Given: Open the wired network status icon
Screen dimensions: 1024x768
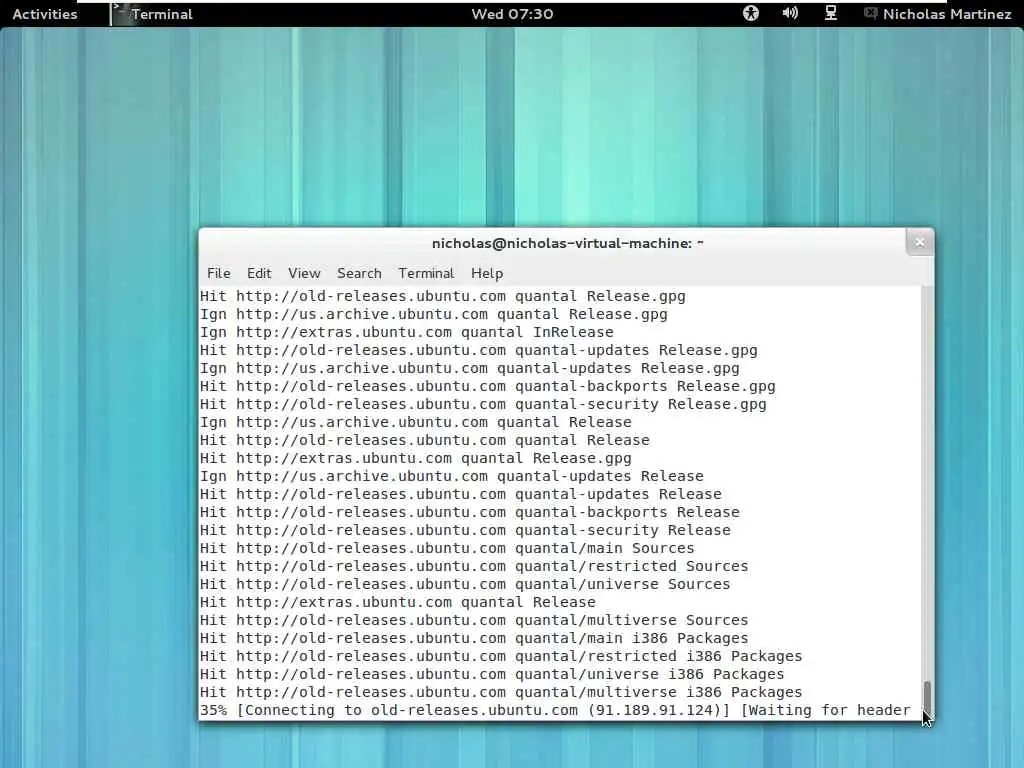Looking at the screenshot, I should coord(831,13).
